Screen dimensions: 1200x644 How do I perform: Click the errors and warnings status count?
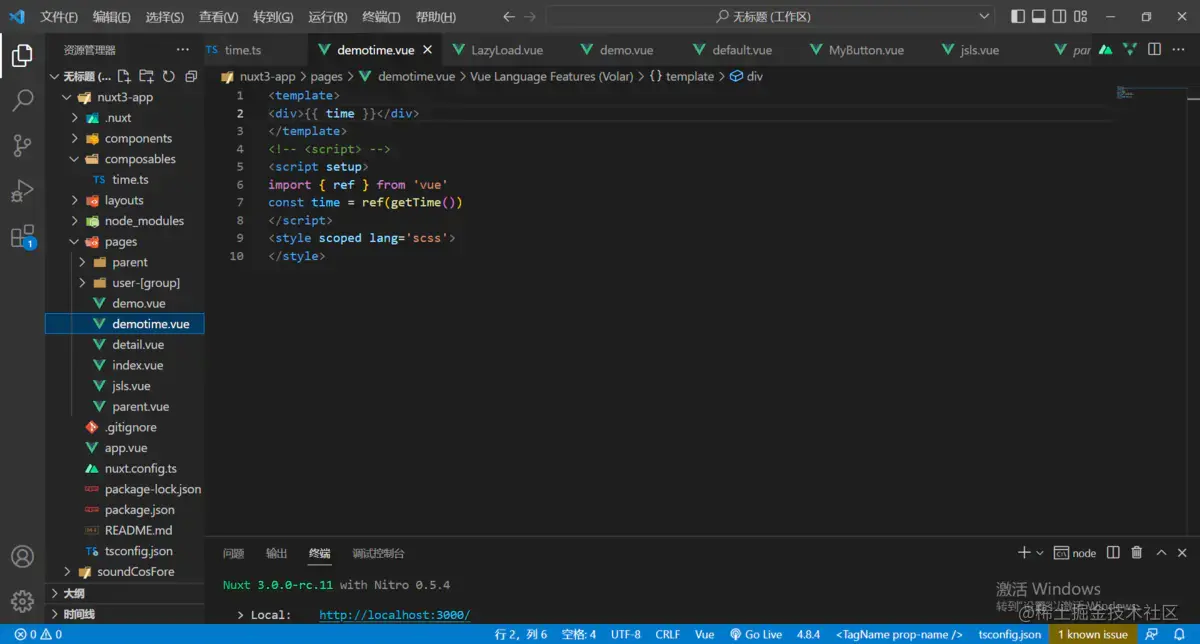(38, 635)
